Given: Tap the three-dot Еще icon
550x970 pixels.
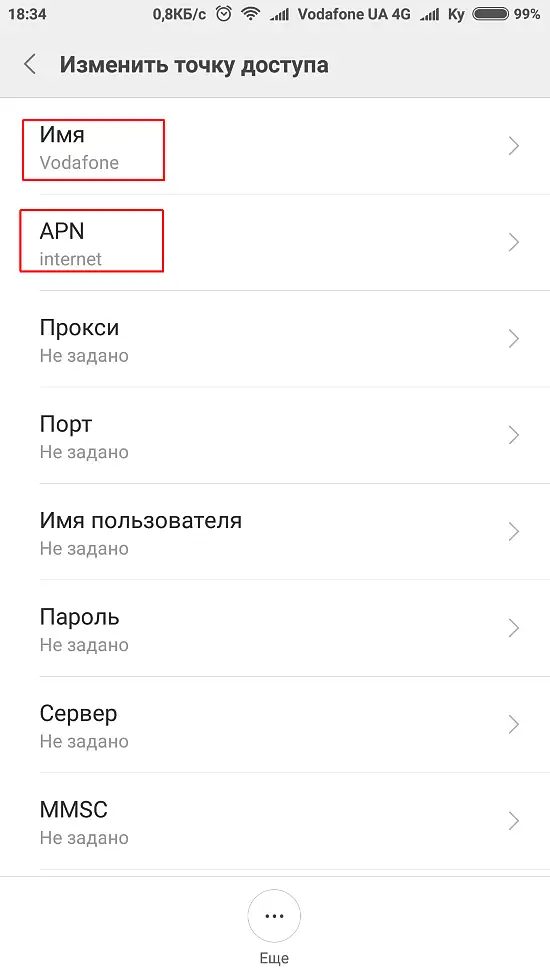Looking at the screenshot, I should [274, 916].
